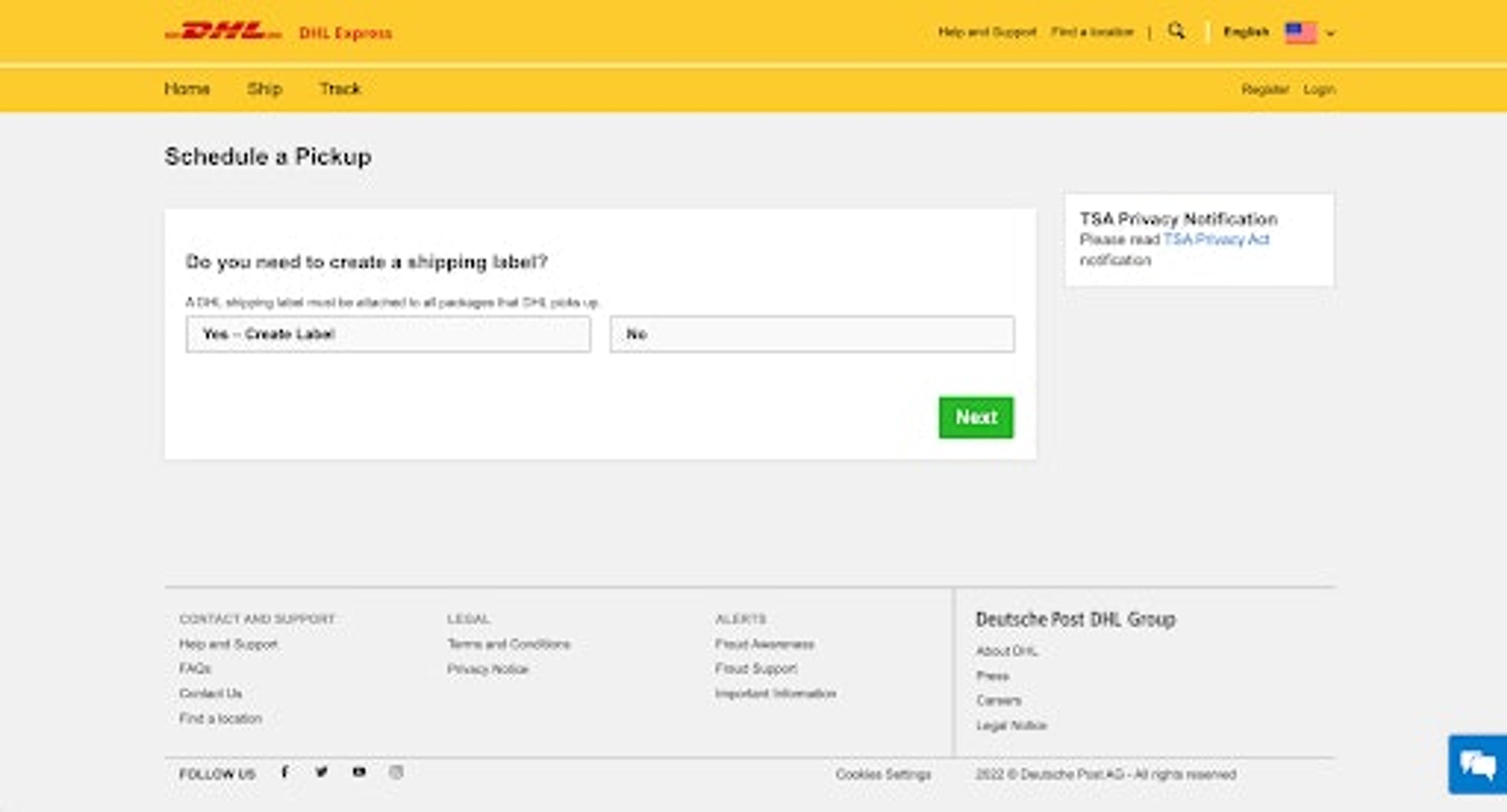1507x812 pixels.
Task: Click 'Do you need to create a shipping label?' text
Action: [366, 262]
